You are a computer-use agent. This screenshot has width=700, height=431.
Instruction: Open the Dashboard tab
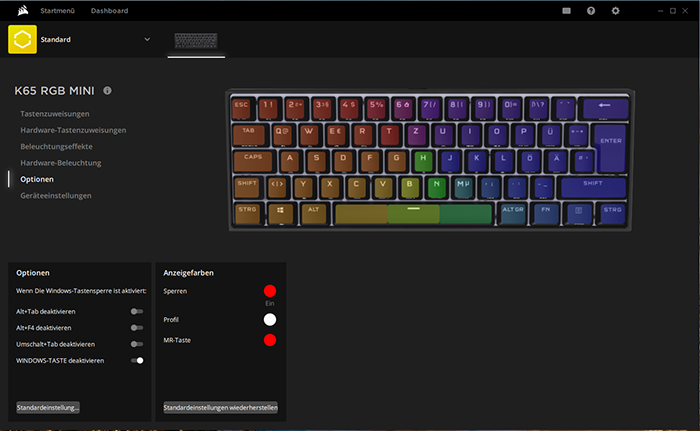pyautogui.click(x=109, y=11)
